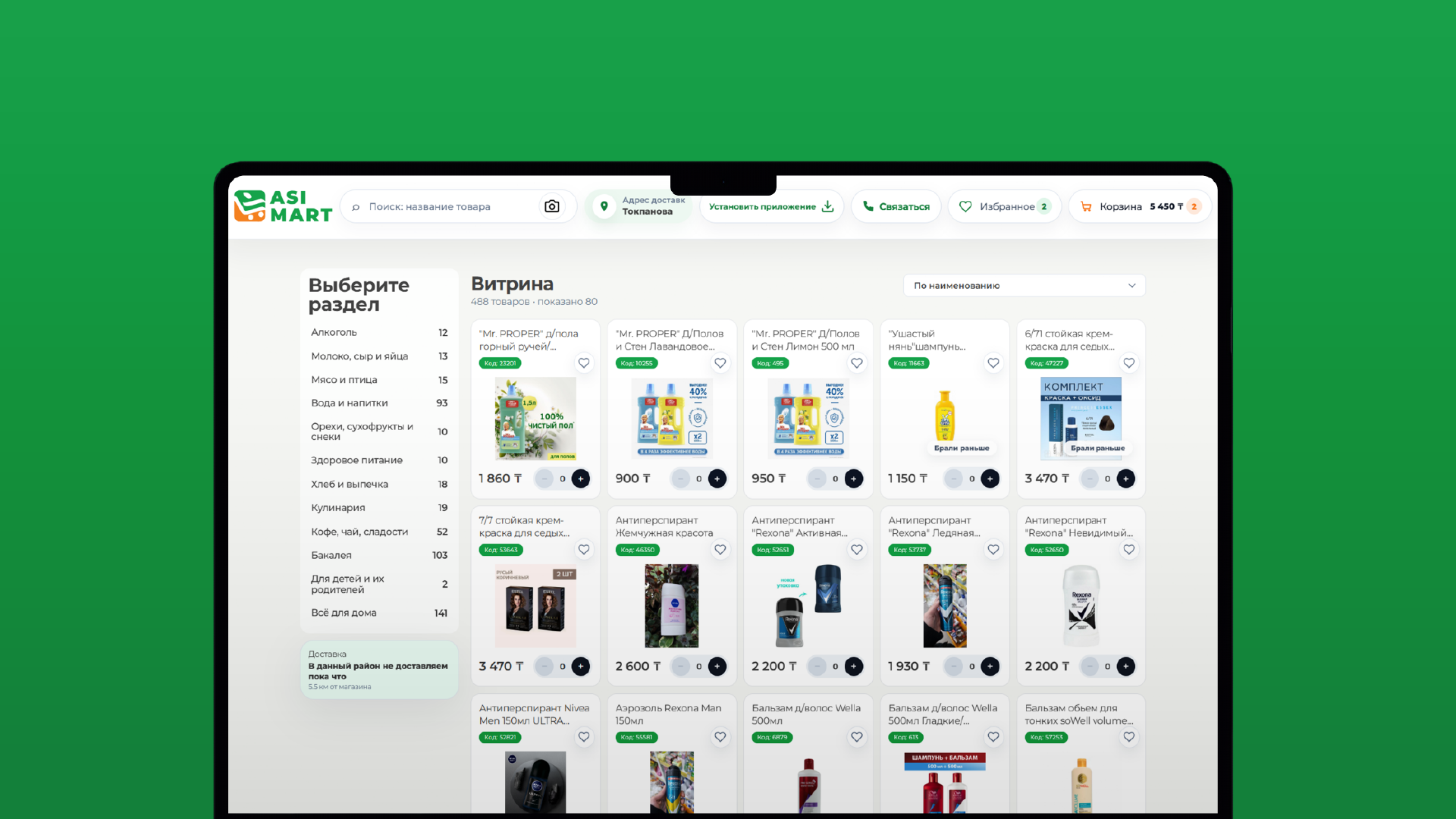
Task: Select the Здоровое питание category
Action: (x=379, y=461)
